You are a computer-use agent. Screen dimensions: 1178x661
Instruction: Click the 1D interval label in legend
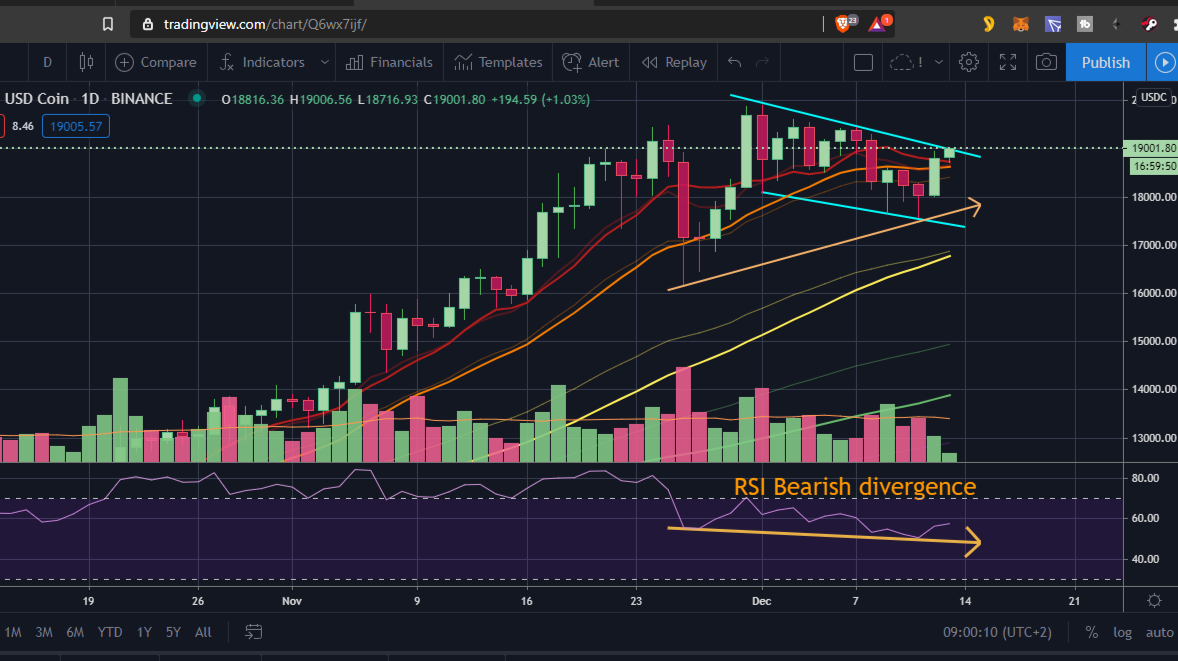(x=90, y=98)
